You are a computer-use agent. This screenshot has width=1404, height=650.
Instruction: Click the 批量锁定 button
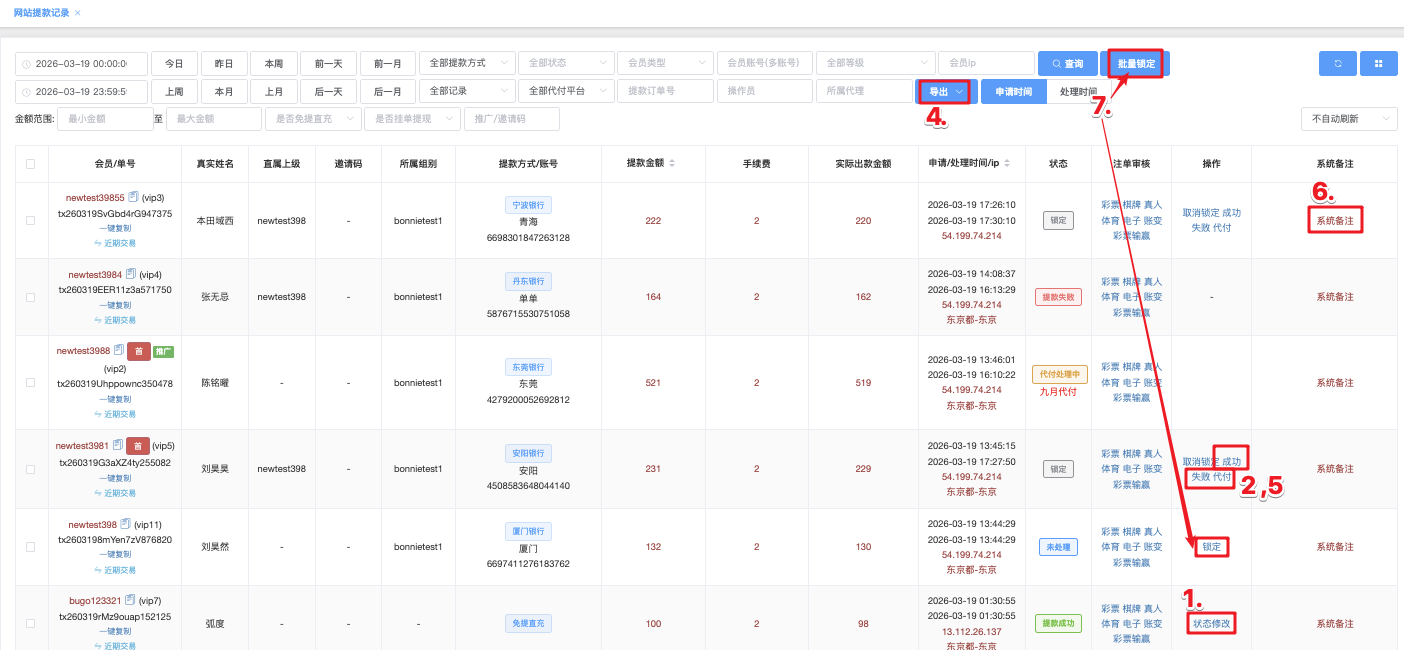click(x=1135, y=64)
